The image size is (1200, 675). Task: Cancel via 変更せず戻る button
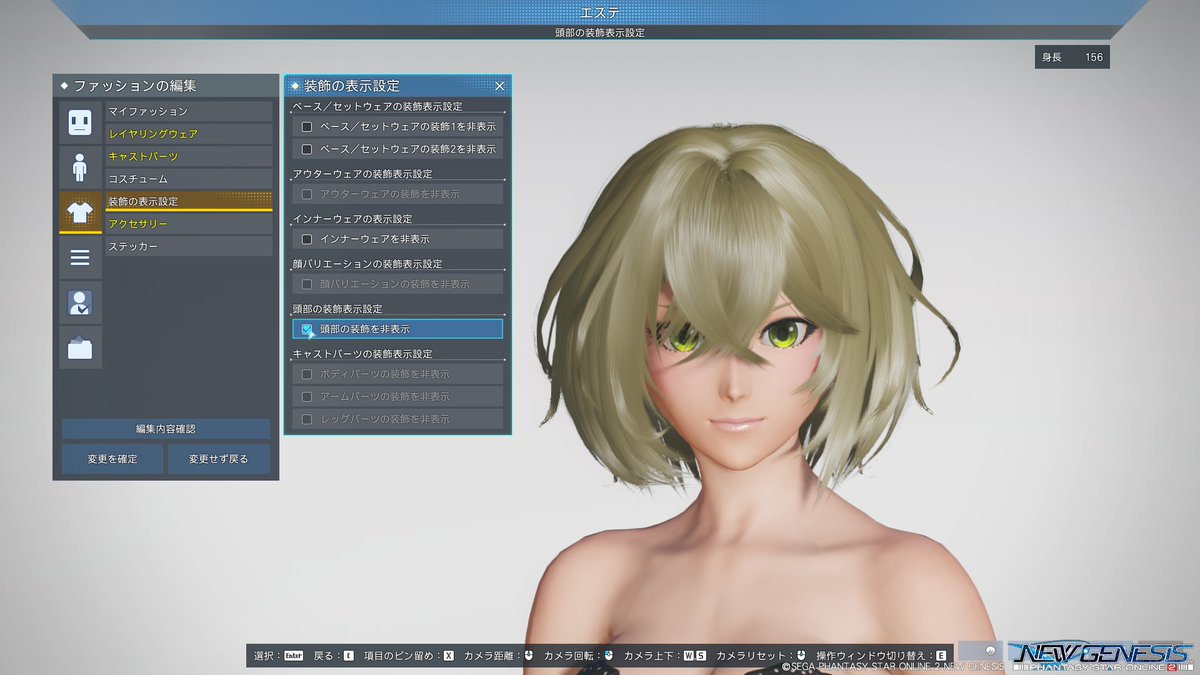tap(219, 458)
